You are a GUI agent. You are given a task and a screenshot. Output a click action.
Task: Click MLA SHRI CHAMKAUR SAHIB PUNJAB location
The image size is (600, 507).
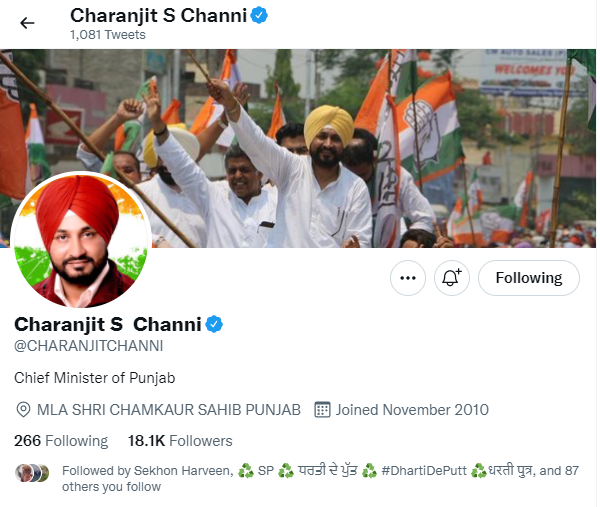coord(169,409)
